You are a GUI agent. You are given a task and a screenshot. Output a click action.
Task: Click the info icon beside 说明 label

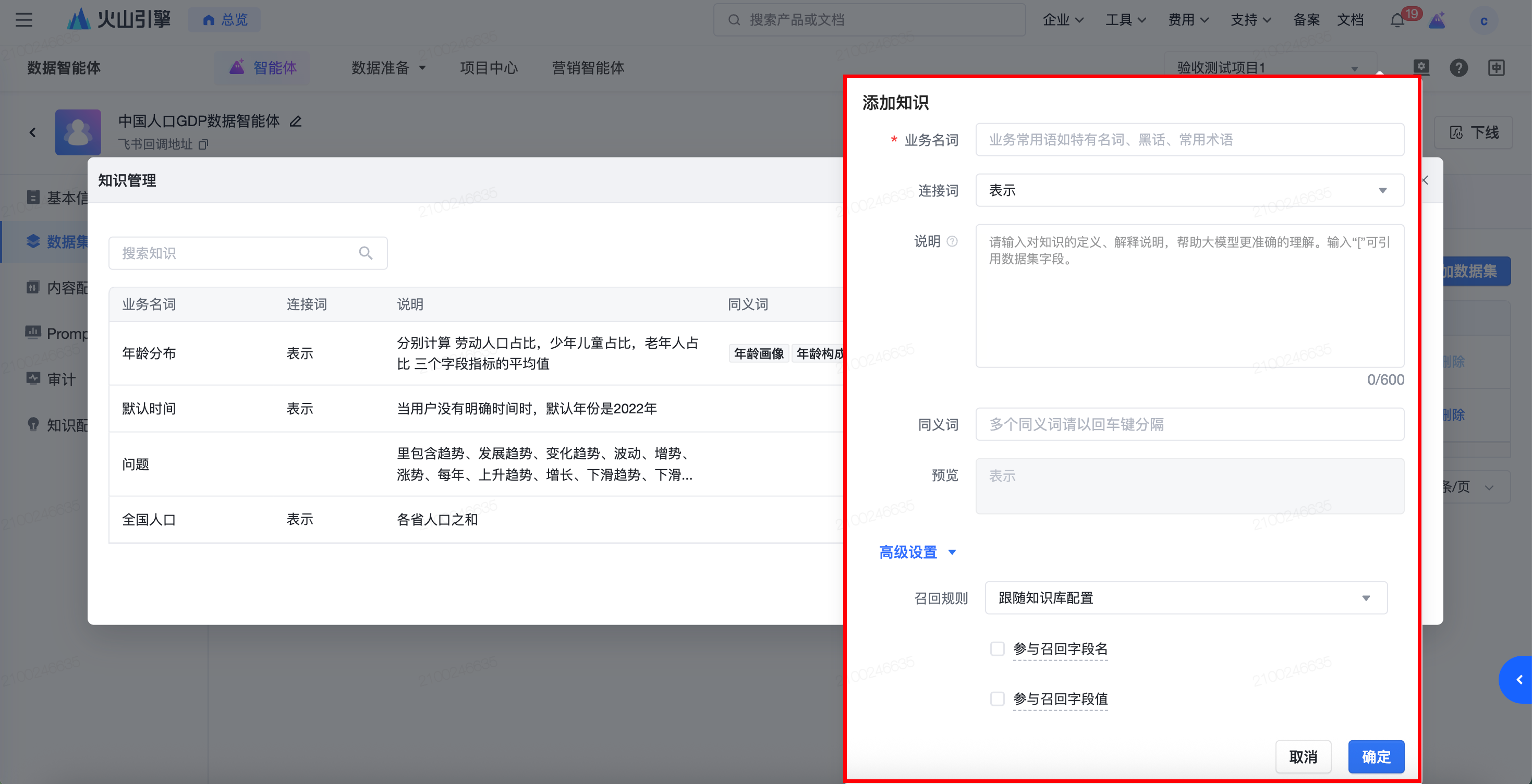[x=952, y=241]
